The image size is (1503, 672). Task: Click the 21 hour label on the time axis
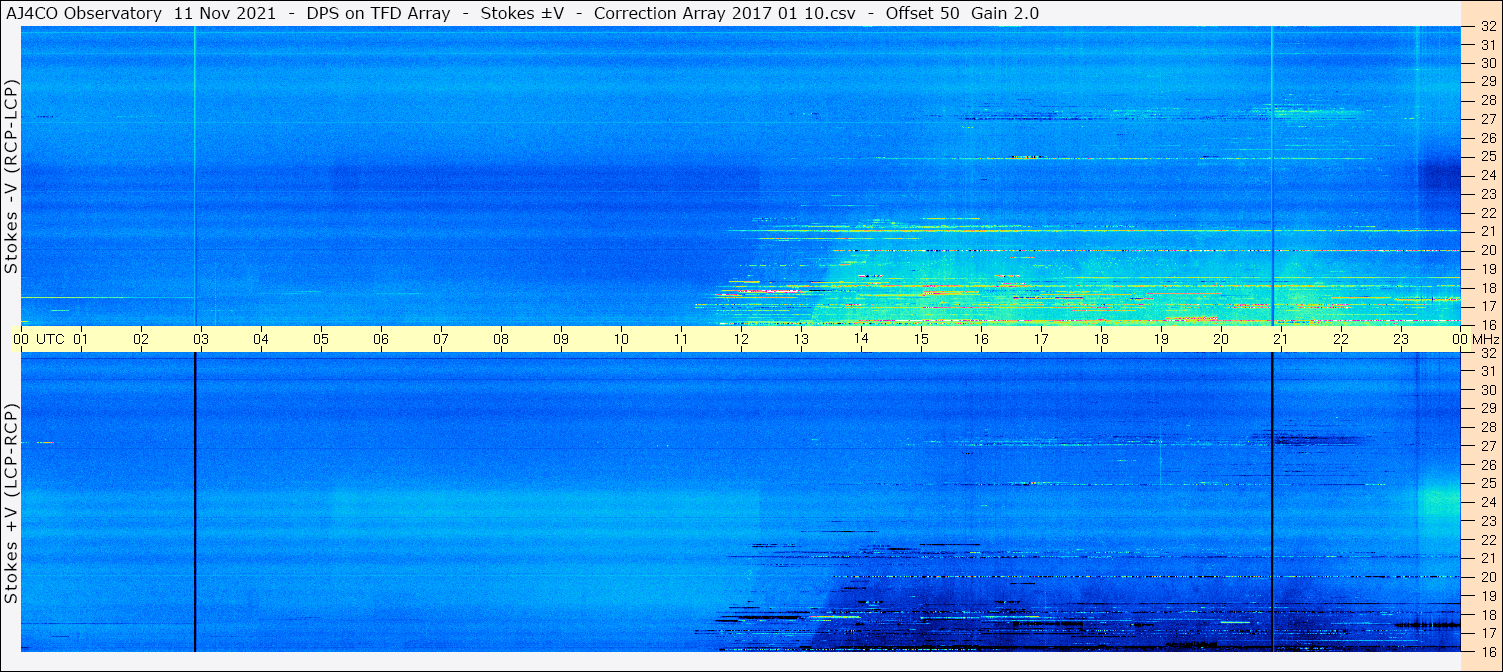click(1281, 339)
